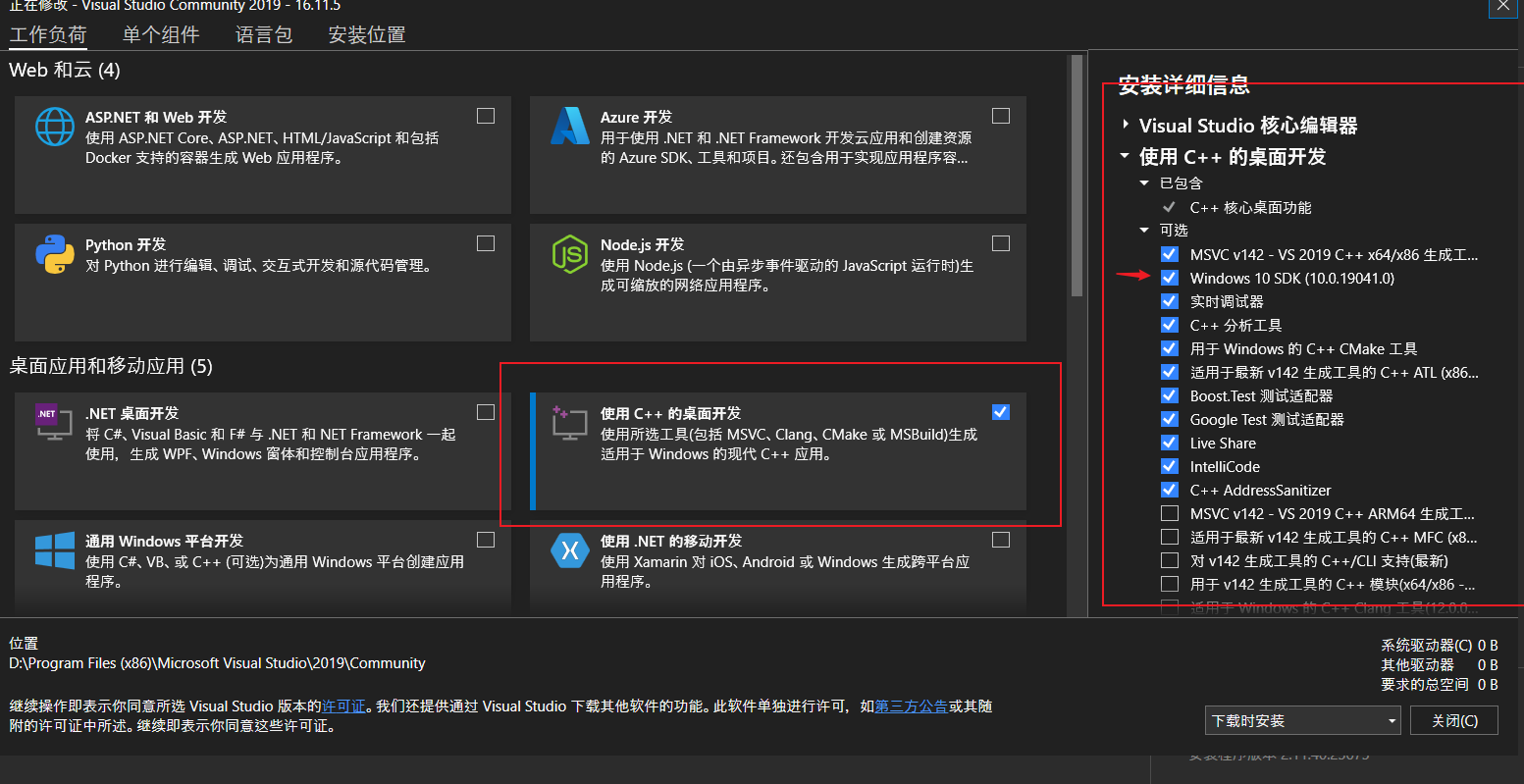1524x784 pixels.
Task: Click the Universal Windows Platform logo icon
Action: point(55,549)
